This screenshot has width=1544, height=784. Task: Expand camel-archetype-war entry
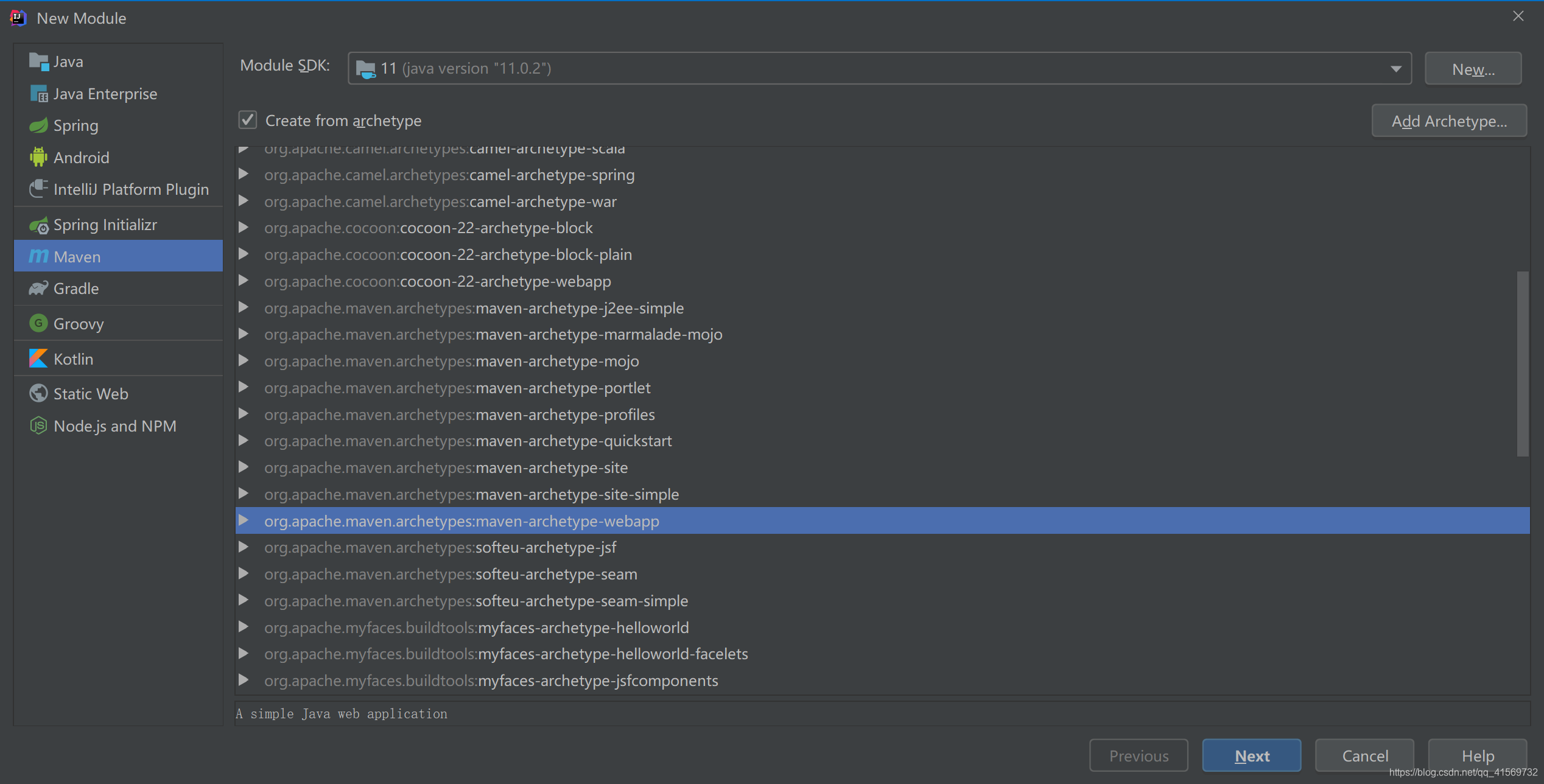[244, 201]
